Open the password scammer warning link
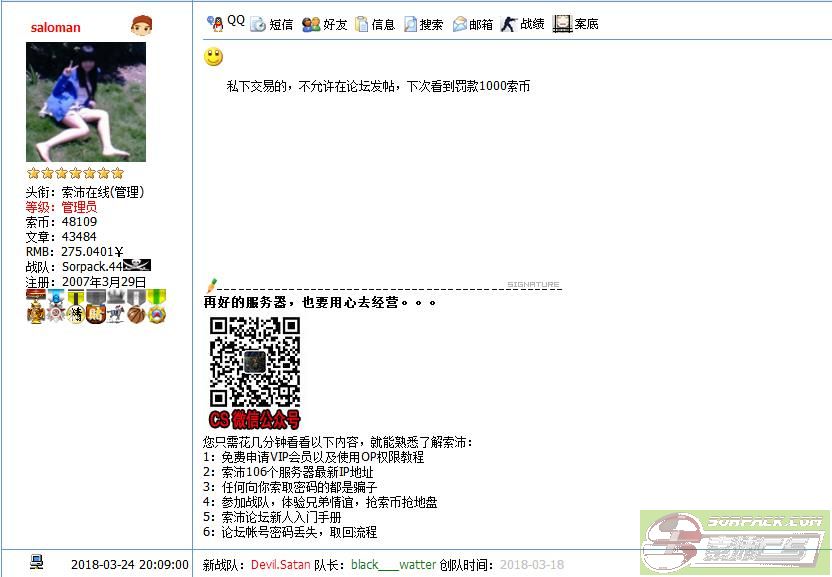 pos(299,487)
